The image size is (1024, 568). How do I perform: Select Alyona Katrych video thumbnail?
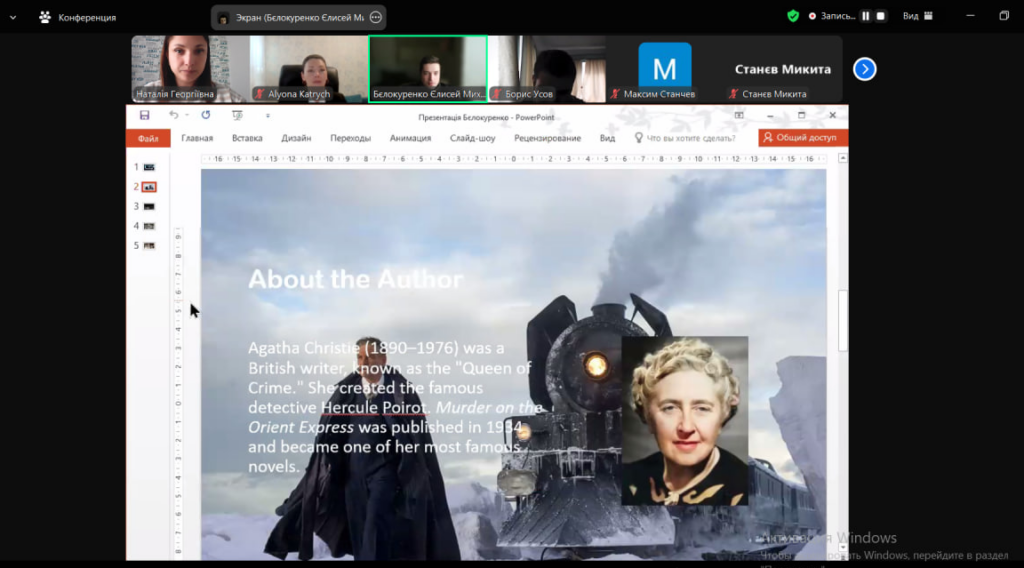(309, 69)
